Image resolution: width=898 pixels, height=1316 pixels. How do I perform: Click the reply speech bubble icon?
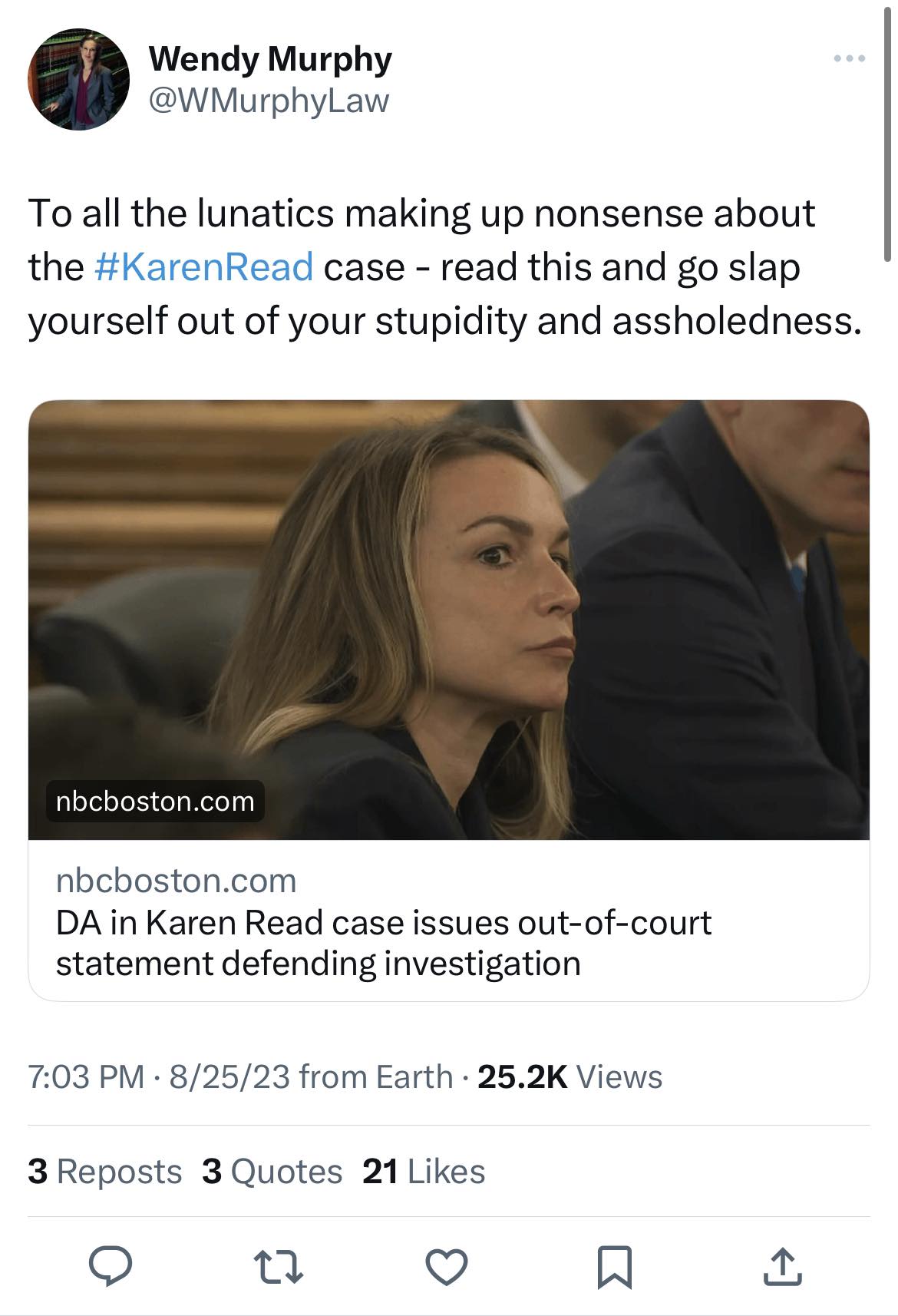(110, 1266)
